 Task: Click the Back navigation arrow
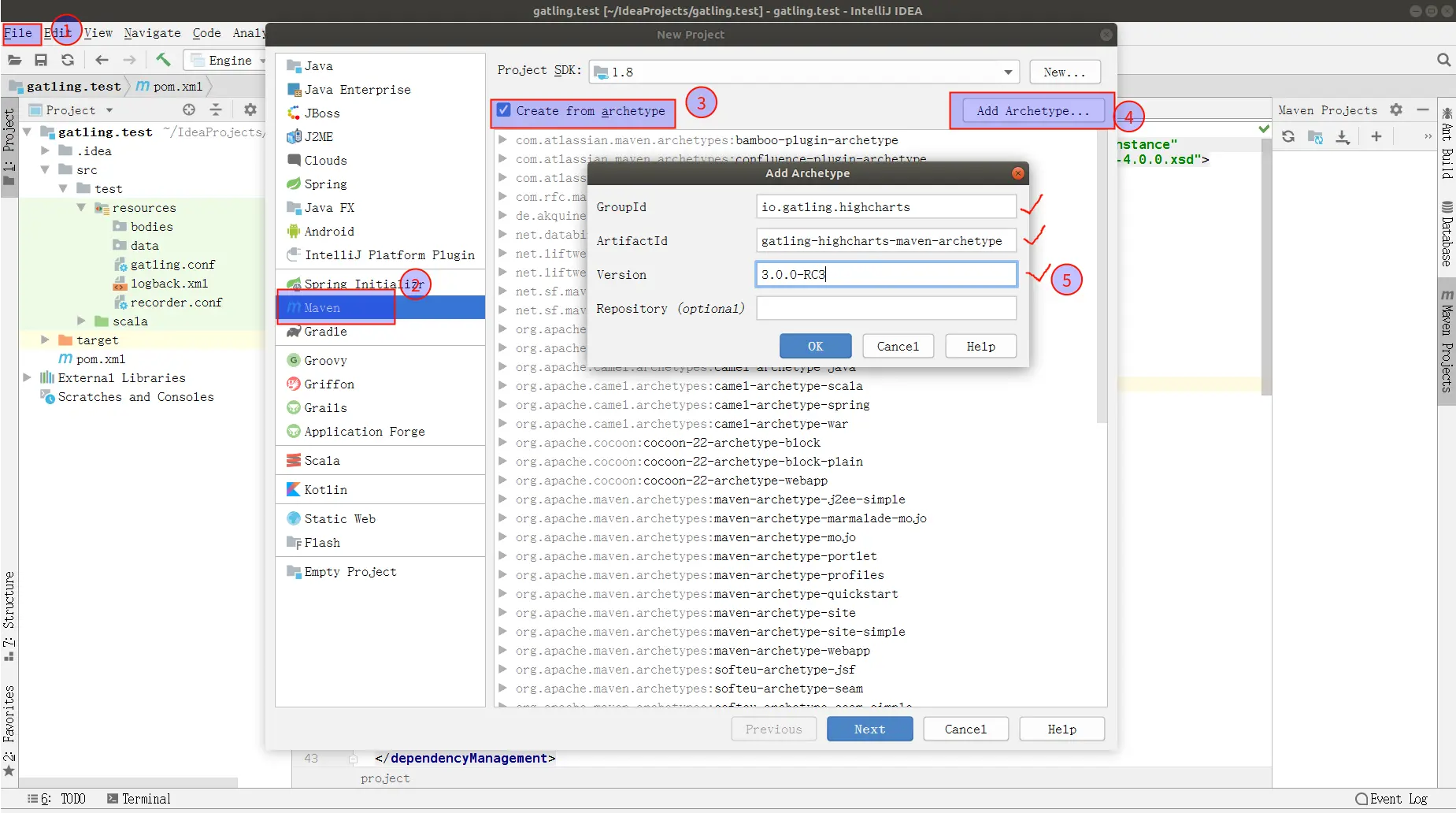tap(102, 60)
